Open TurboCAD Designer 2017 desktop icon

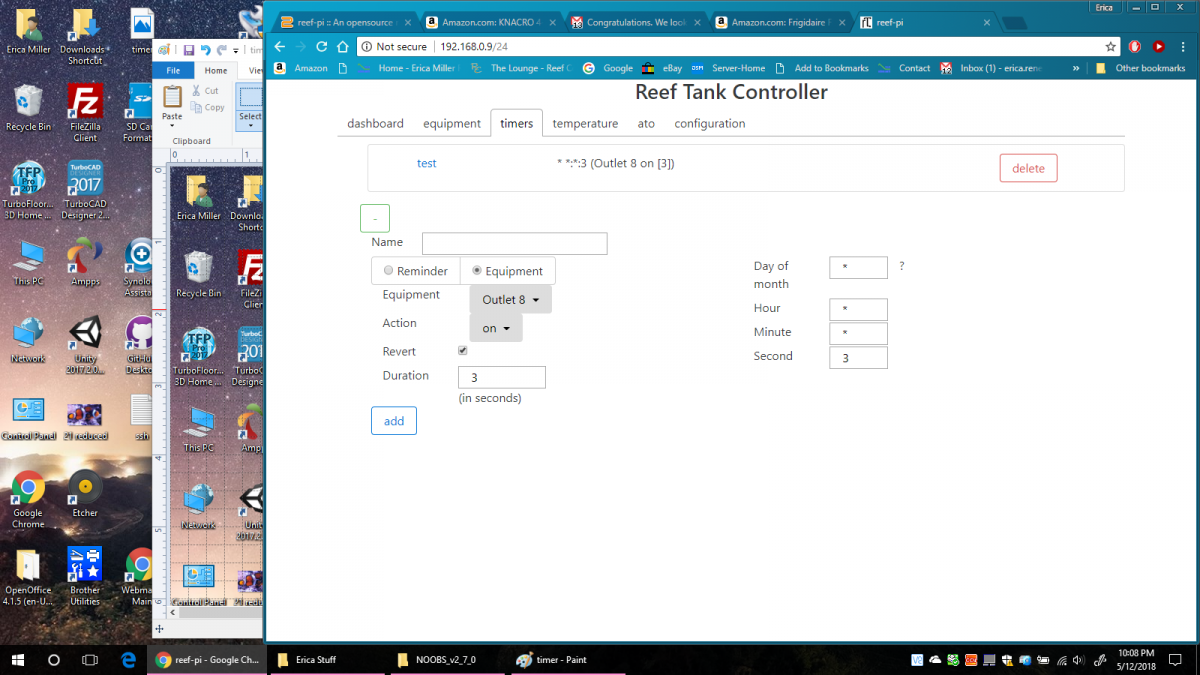click(85, 190)
